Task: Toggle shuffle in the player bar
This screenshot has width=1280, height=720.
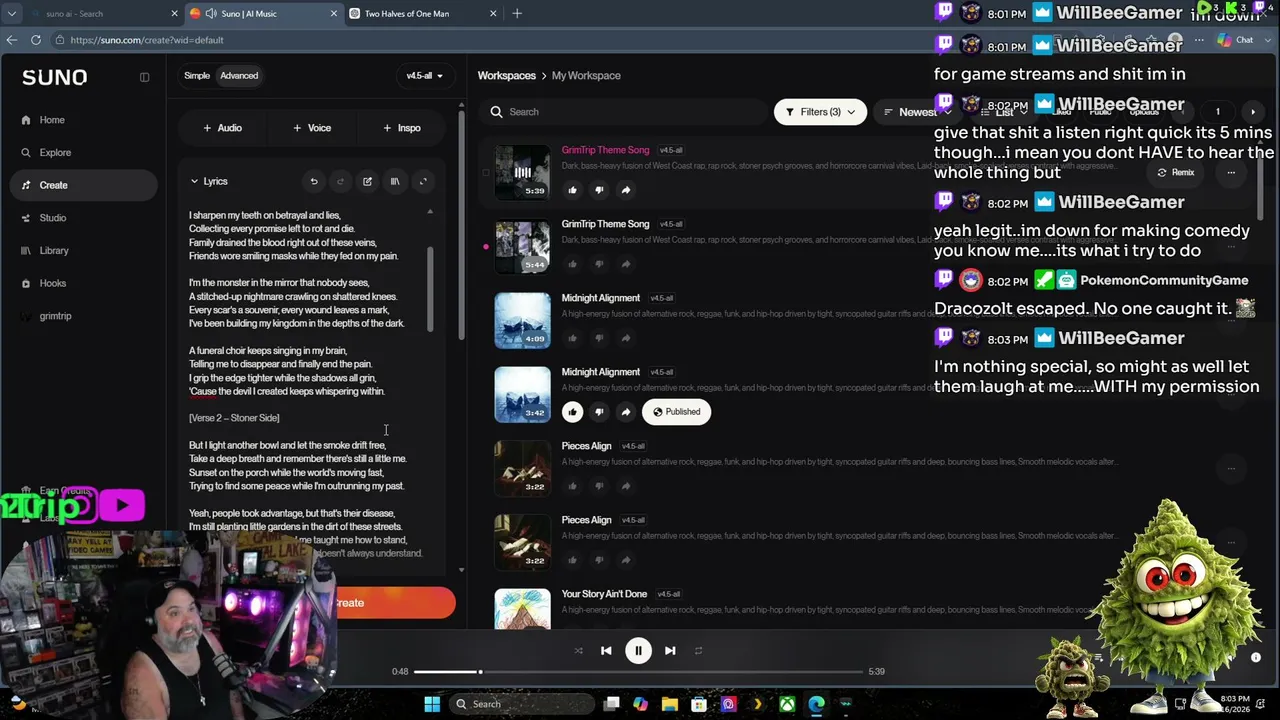Action: click(578, 651)
